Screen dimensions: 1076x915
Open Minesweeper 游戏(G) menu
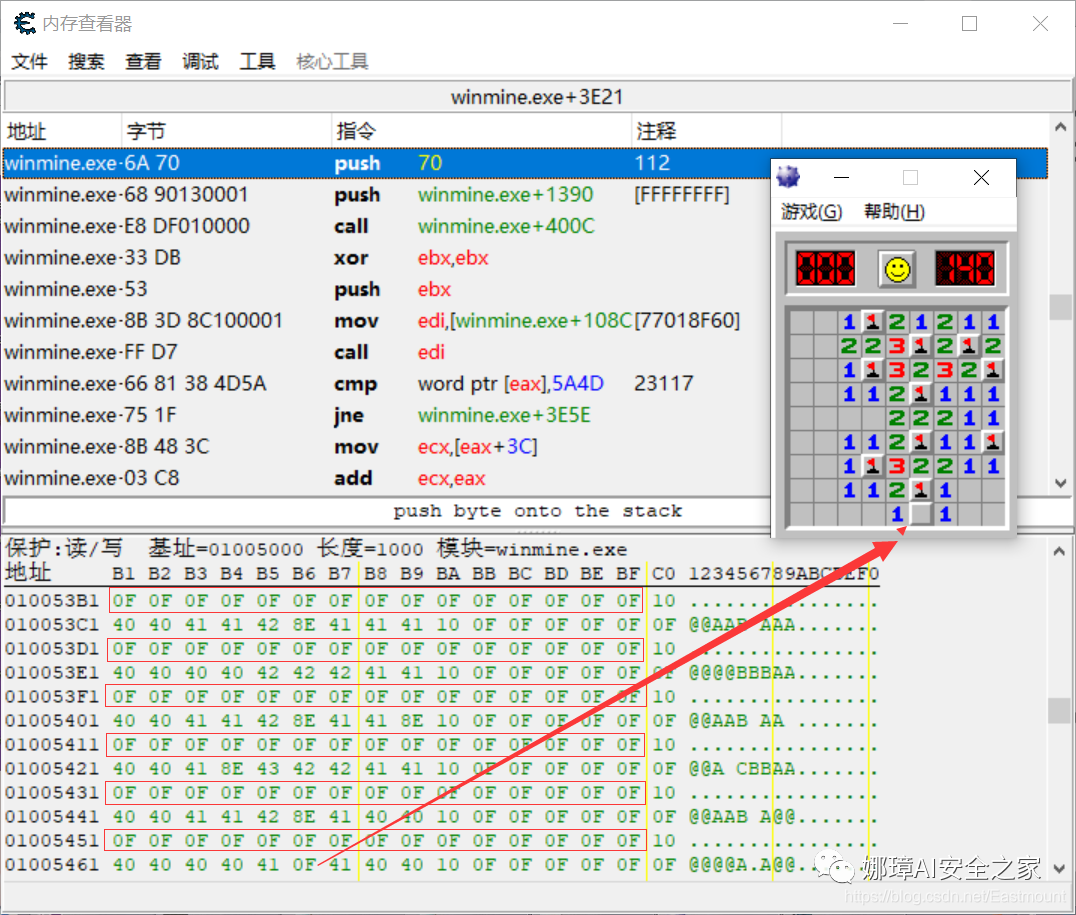(812, 211)
